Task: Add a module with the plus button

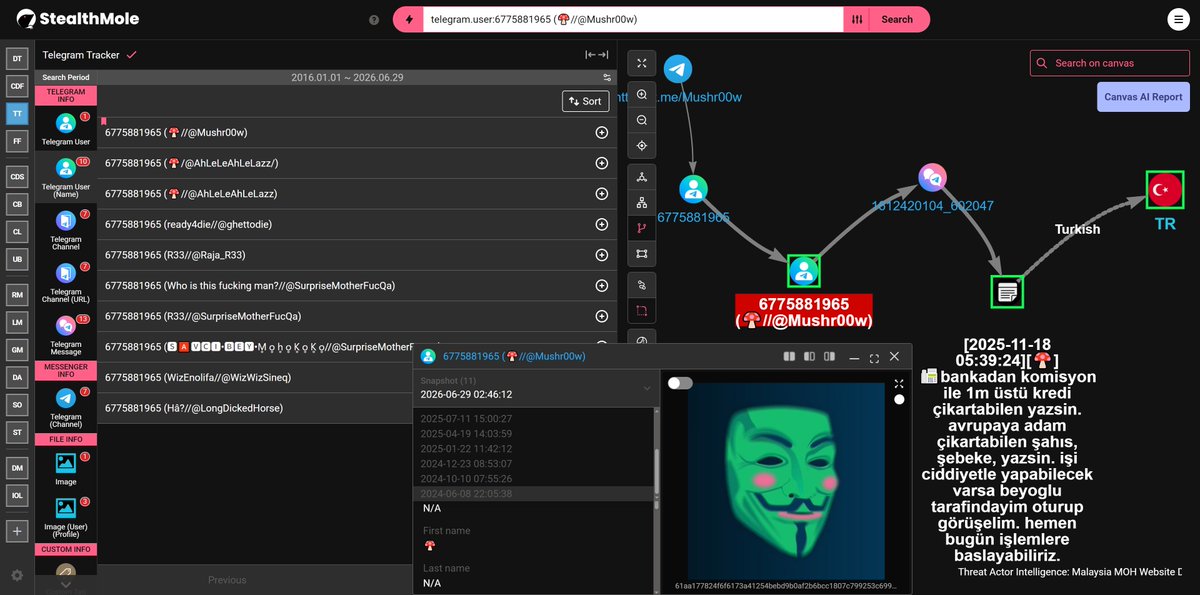Action: (16, 531)
